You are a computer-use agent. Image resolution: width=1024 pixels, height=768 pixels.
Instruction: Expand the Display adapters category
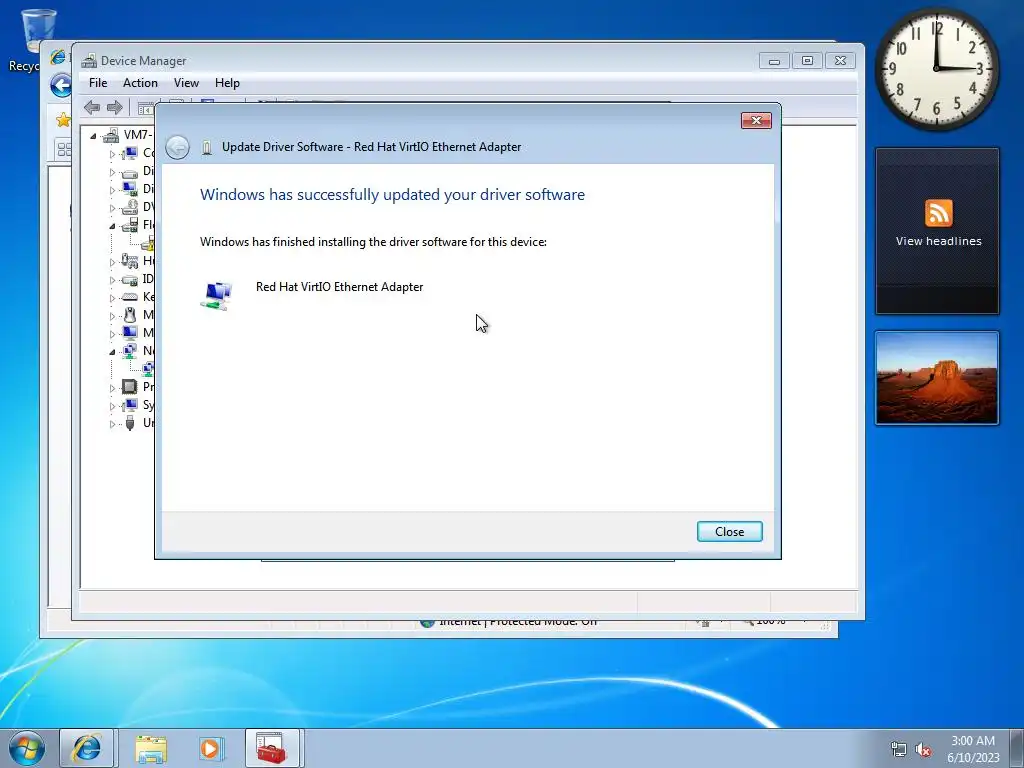112,190
